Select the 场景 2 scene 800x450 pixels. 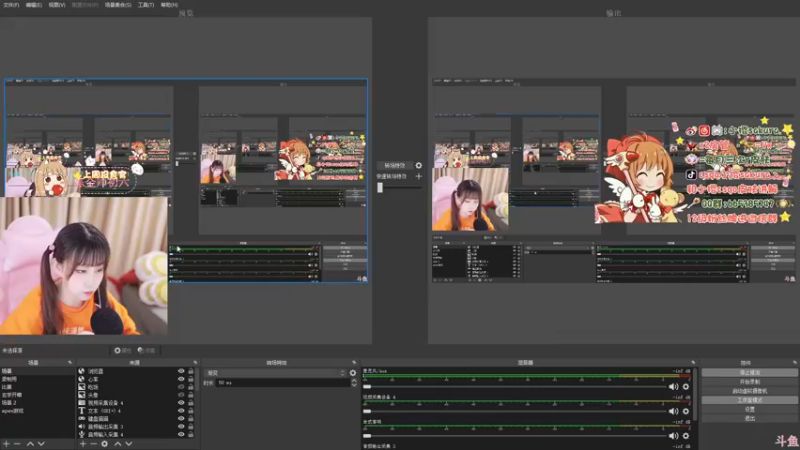click(38, 403)
